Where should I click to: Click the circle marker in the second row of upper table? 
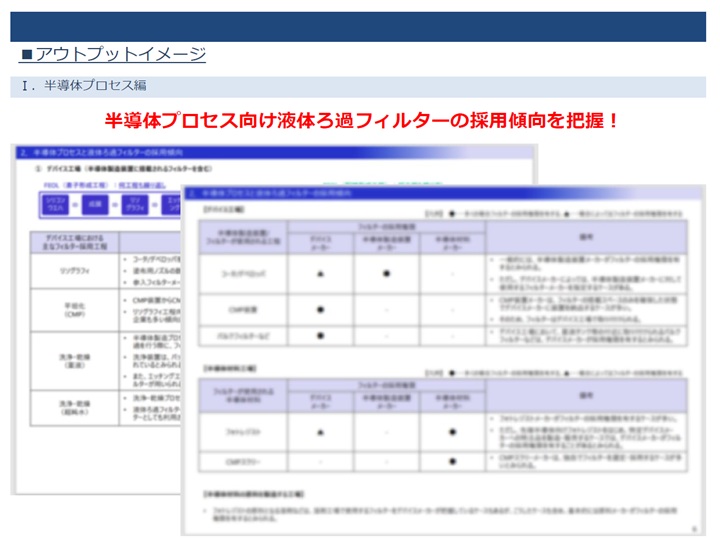pyautogui.click(x=321, y=310)
